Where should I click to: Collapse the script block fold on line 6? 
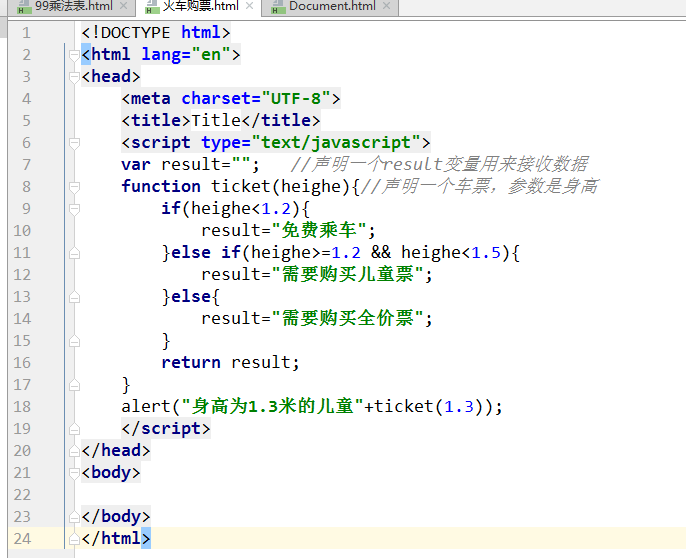74,143
